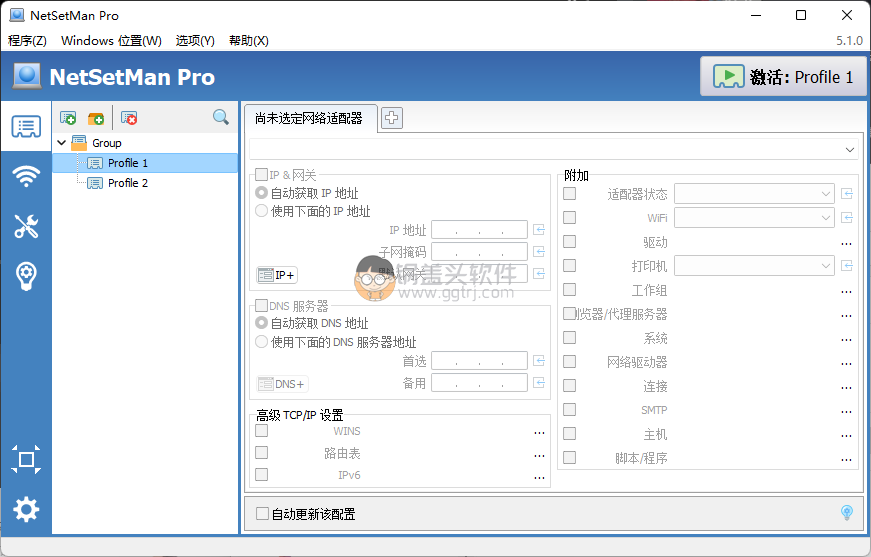Add a new profile icon

click(x=68, y=118)
